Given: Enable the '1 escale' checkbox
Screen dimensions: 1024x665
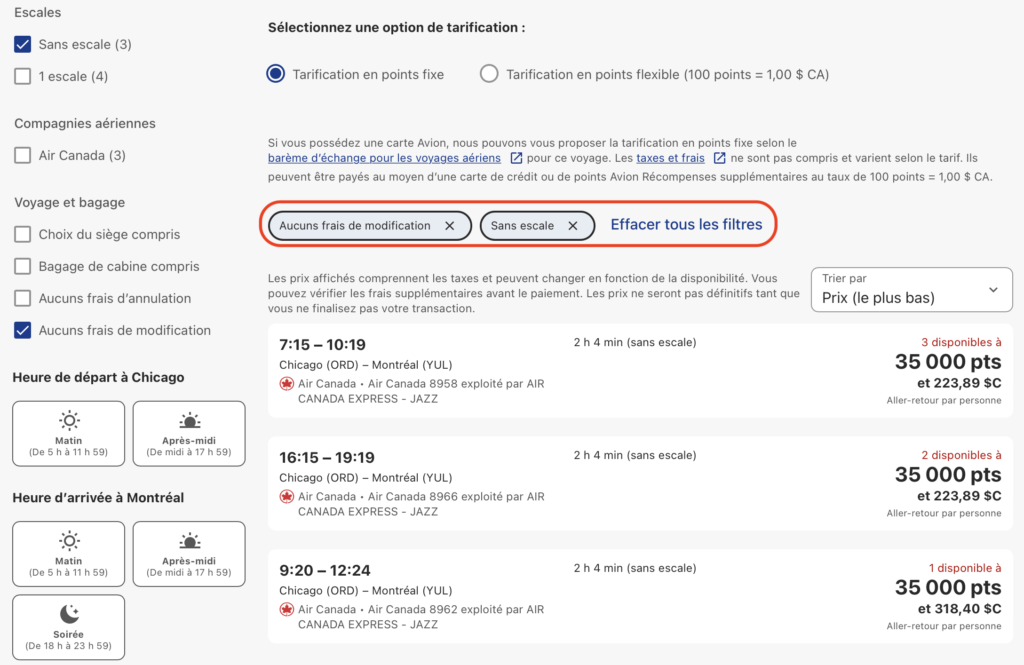Looking at the screenshot, I should pyautogui.click(x=23, y=76).
